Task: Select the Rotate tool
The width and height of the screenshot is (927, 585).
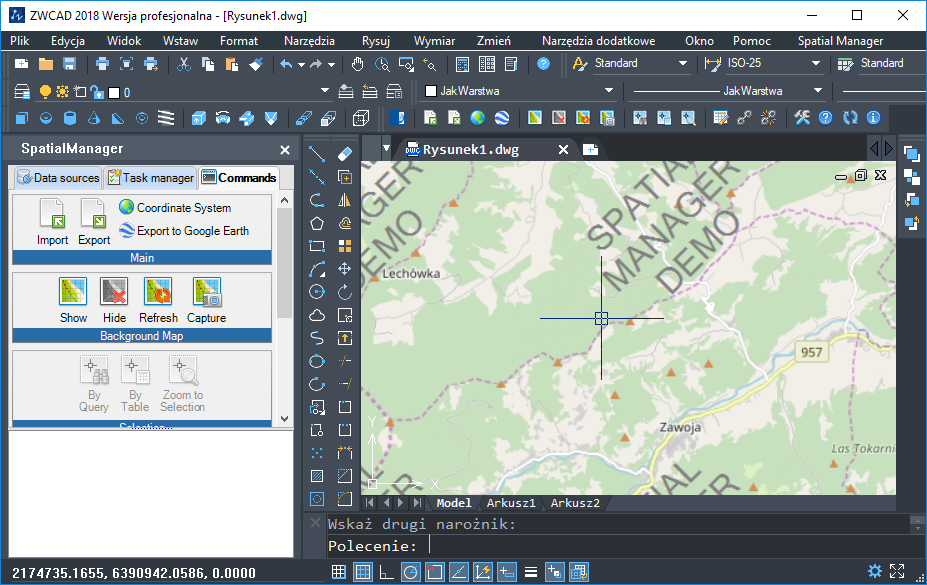Action: tap(345, 292)
